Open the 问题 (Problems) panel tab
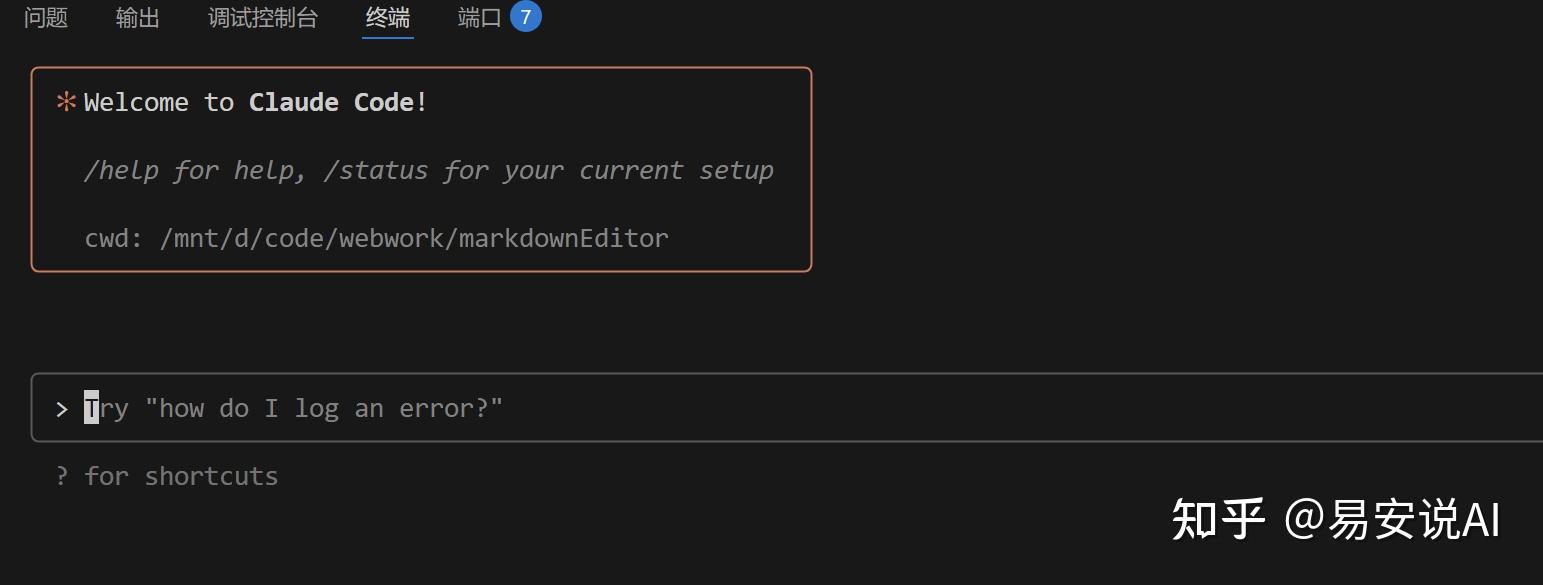Image resolution: width=1543 pixels, height=585 pixels. [46, 18]
